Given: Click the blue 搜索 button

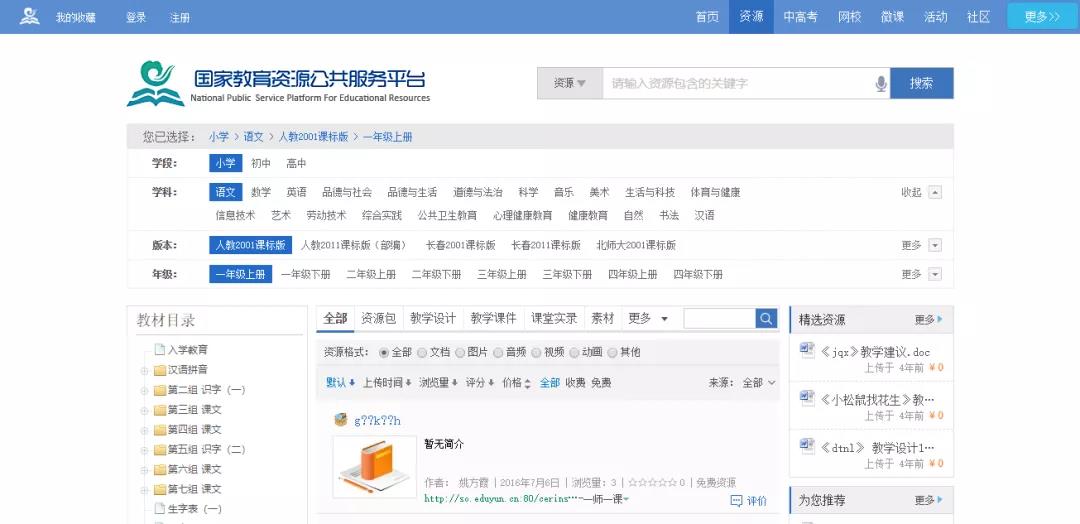Looking at the screenshot, I should pos(922,83).
